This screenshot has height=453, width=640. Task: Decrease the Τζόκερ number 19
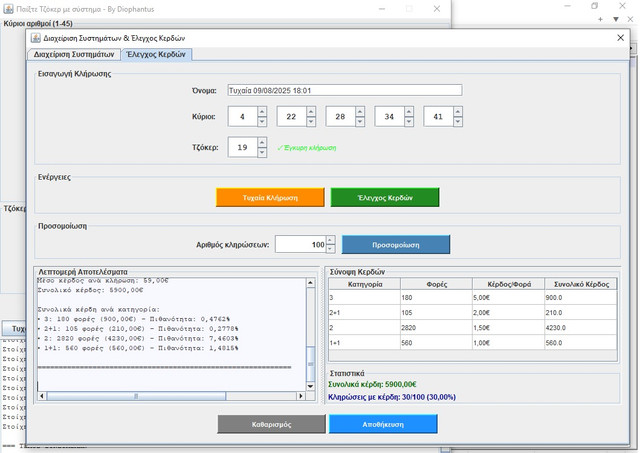tap(262, 152)
